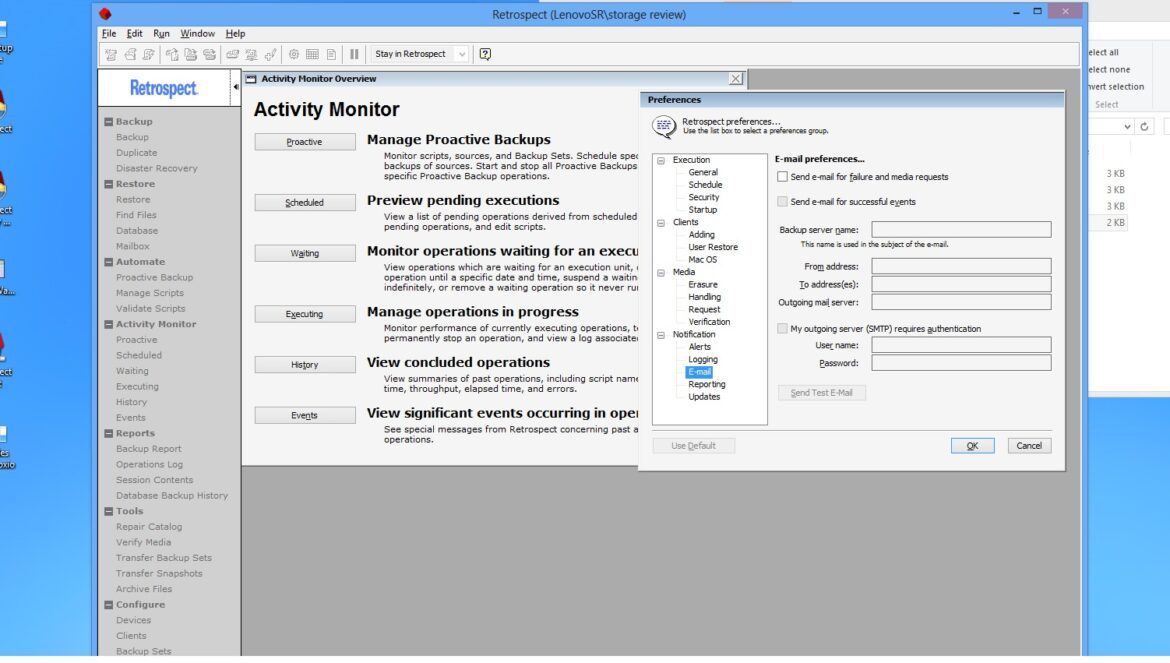Select Updates in the preferences tree
1170x663 pixels.
point(704,397)
